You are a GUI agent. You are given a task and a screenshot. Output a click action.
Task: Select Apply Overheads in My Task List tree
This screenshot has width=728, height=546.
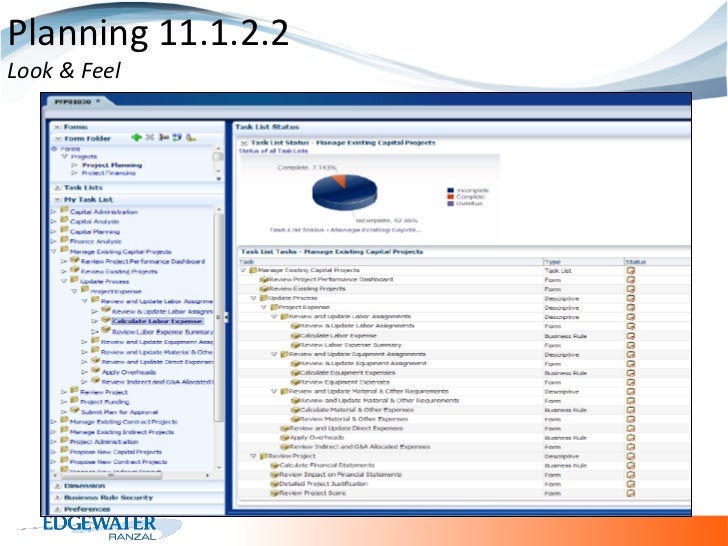(129, 372)
